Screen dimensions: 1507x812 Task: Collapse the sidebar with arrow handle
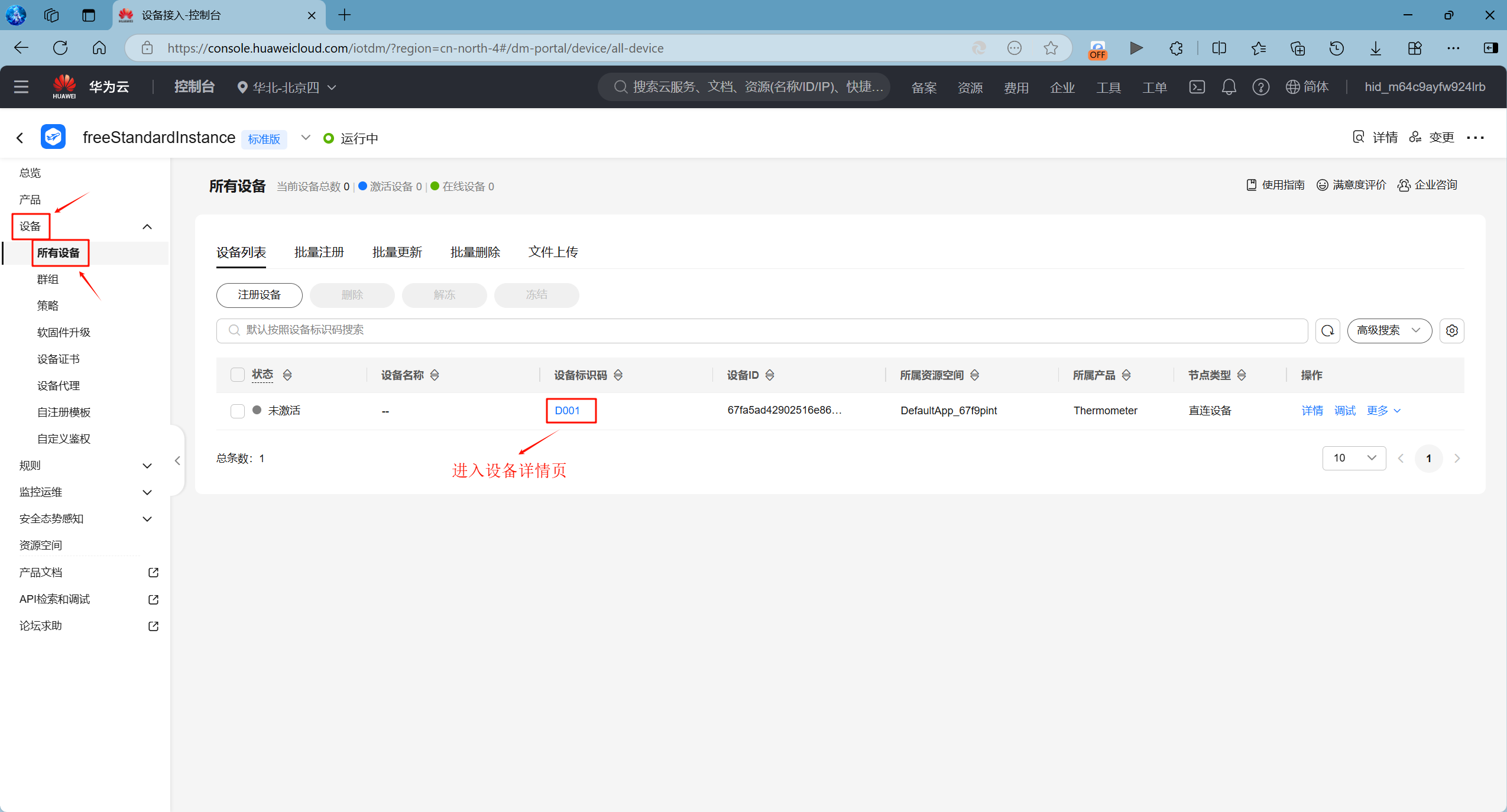click(177, 460)
